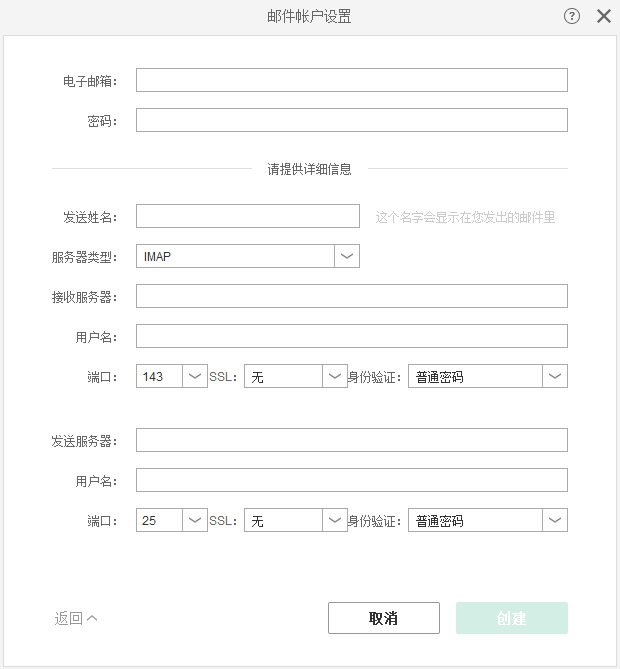Click the 创建 create button
Screen dimensions: 620x669
click(512, 618)
